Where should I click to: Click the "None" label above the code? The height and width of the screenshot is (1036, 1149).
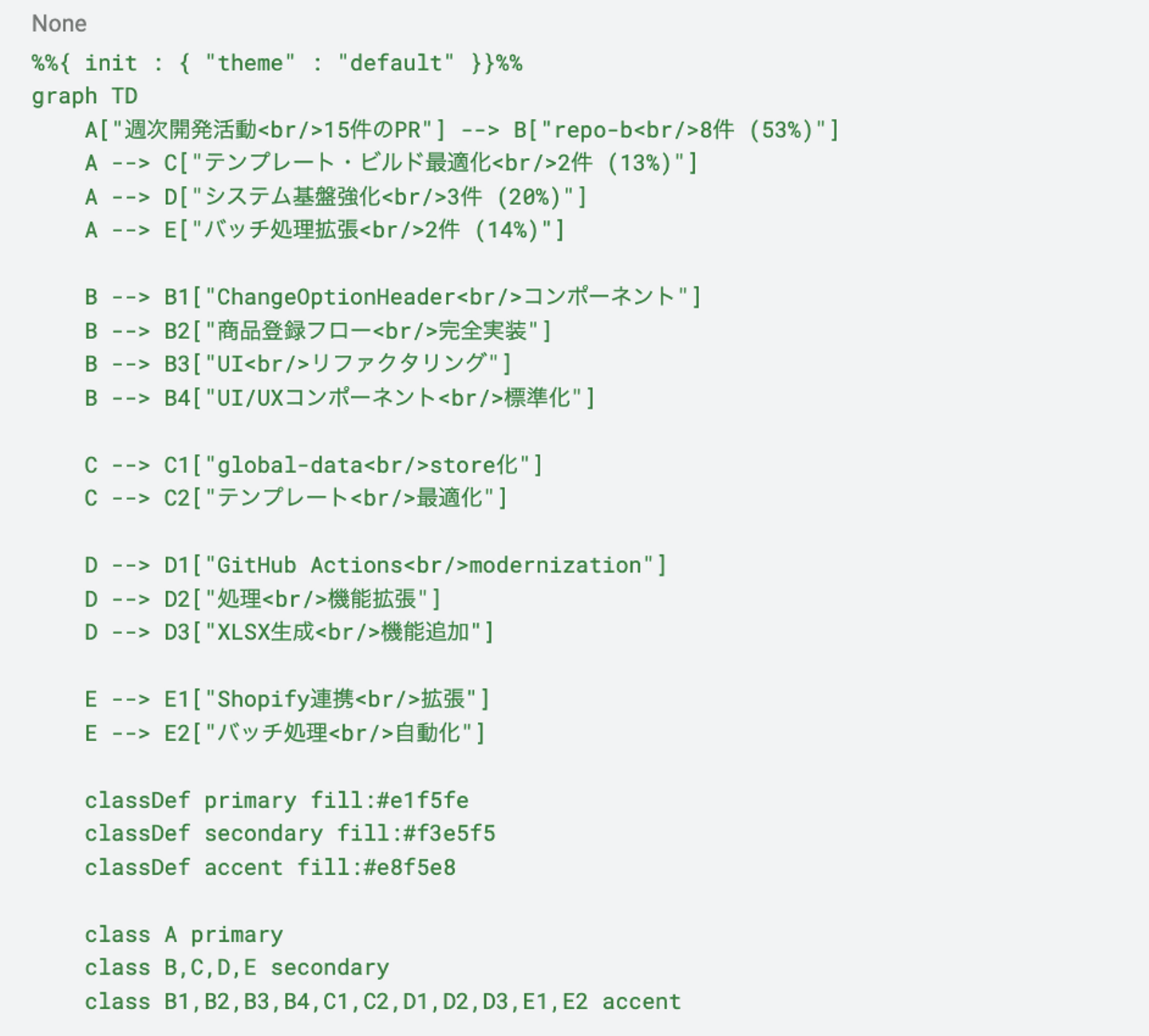59,24
